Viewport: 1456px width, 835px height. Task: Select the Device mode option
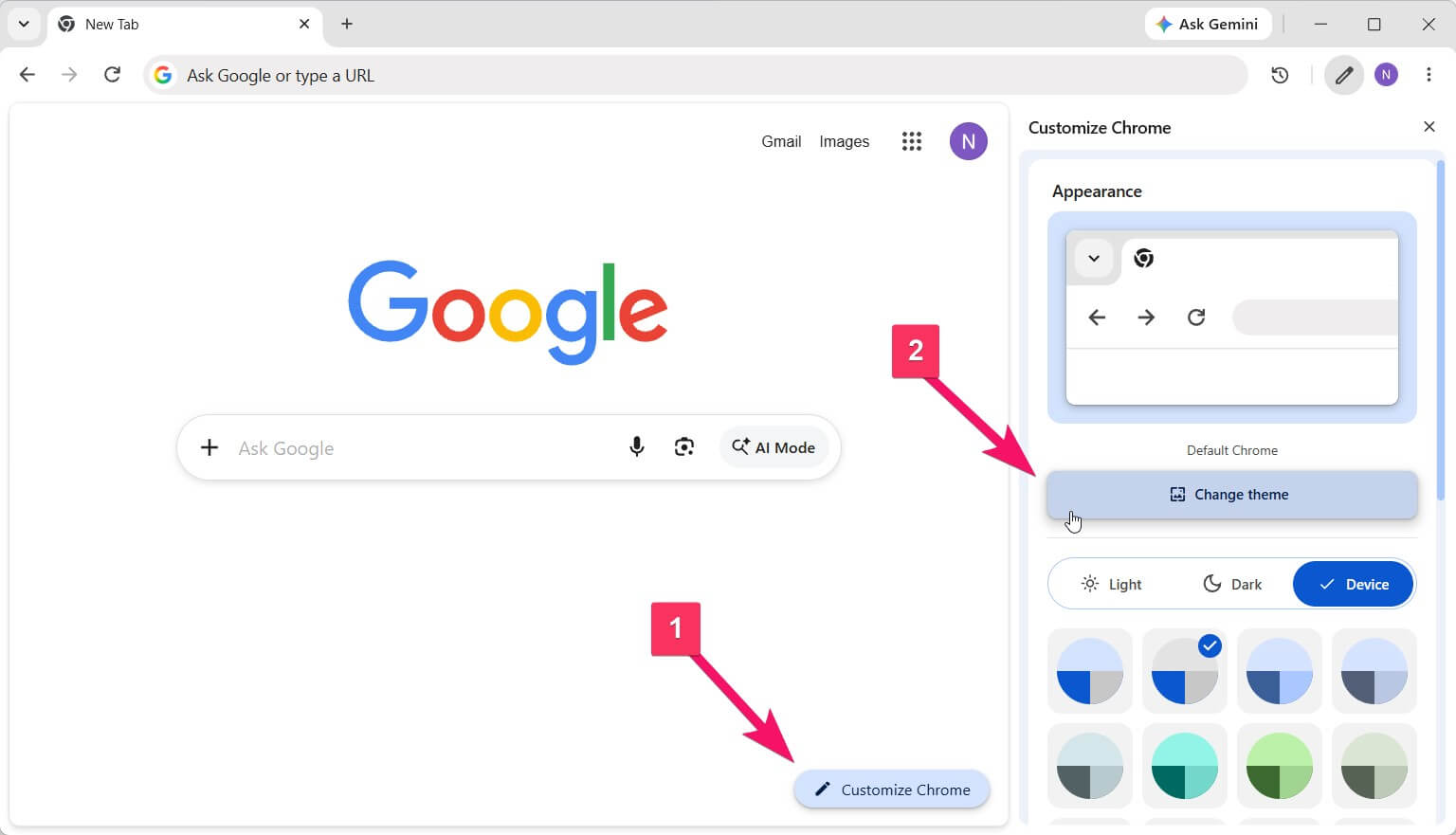[1353, 584]
